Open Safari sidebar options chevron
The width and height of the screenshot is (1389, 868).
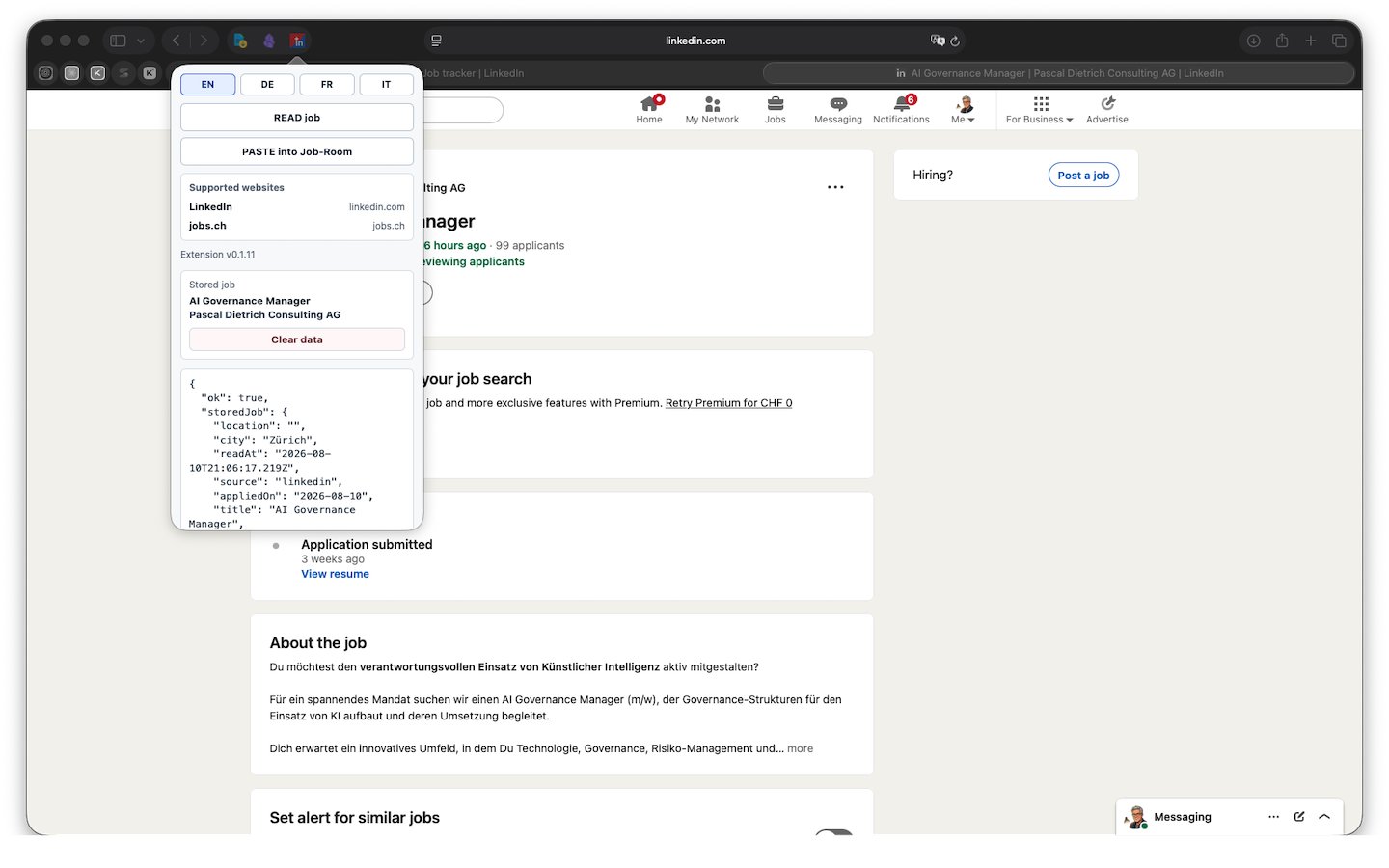click(x=141, y=41)
